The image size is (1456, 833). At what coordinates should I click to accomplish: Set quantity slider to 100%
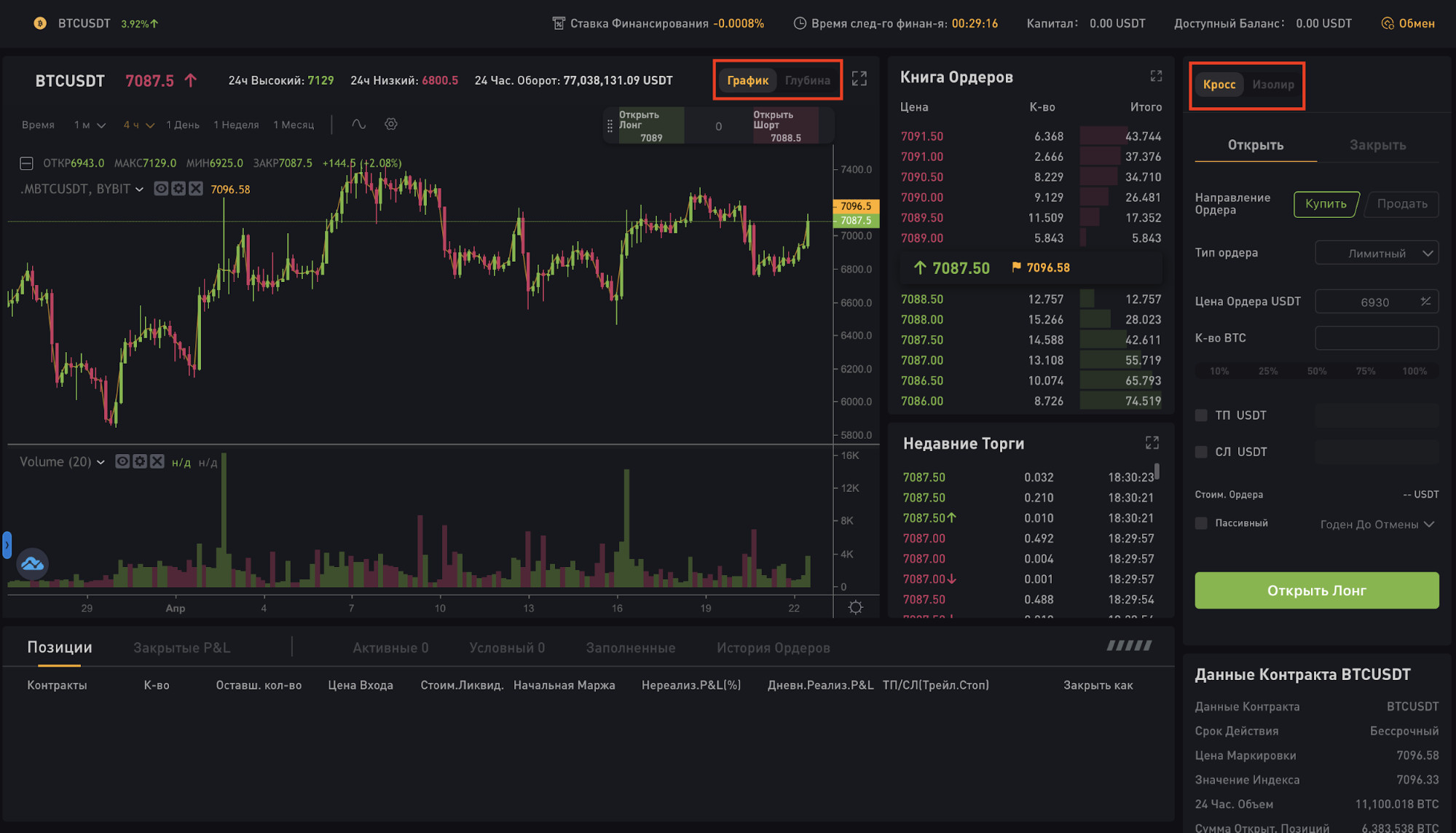tap(1414, 372)
